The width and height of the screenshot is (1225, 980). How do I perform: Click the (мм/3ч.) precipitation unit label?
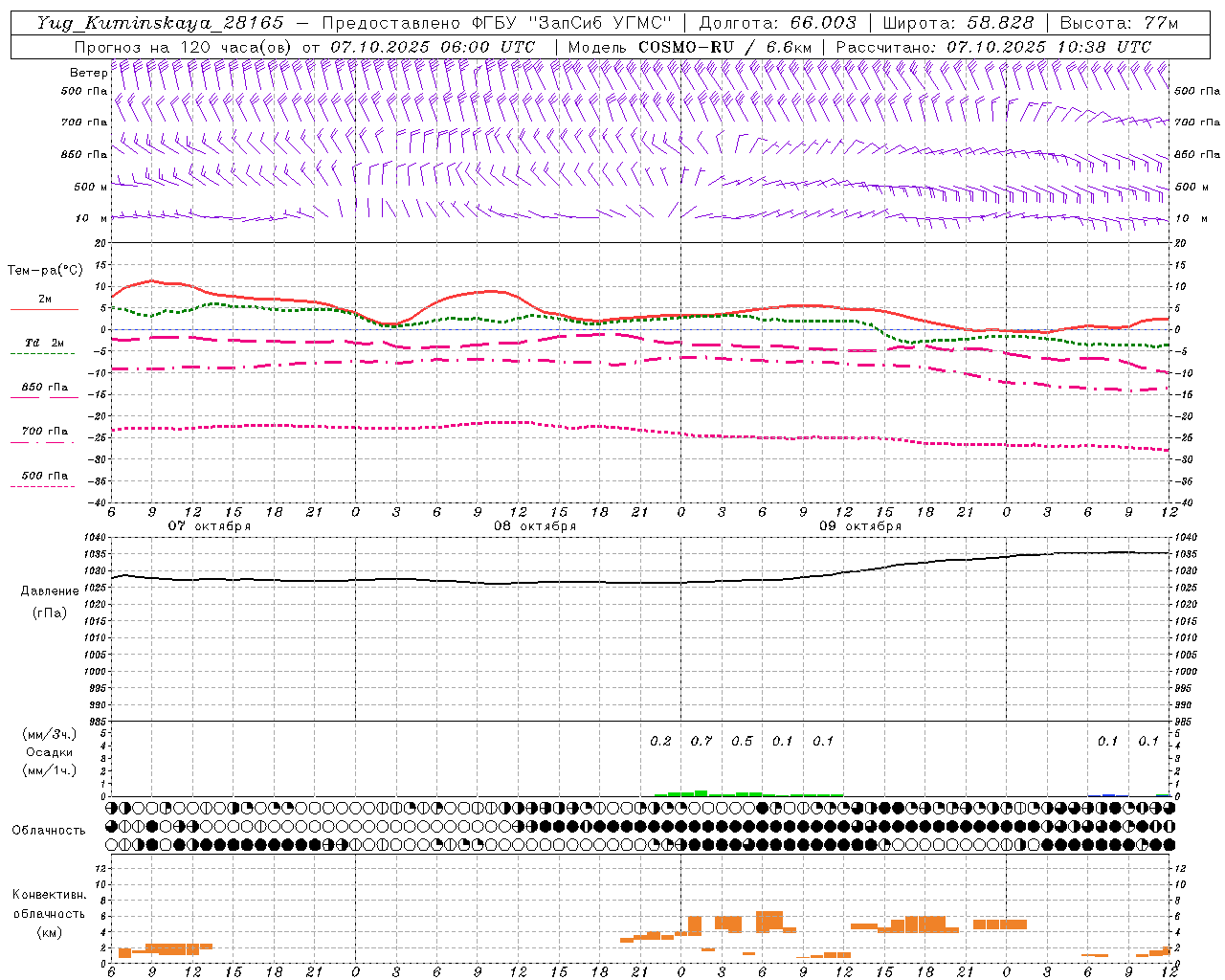[50, 734]
